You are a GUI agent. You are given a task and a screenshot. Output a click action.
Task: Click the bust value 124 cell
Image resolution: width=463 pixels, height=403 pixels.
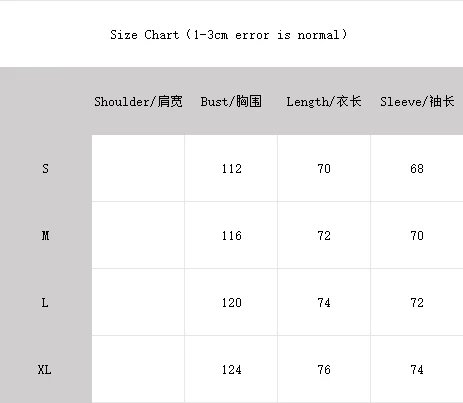point(231,369)
